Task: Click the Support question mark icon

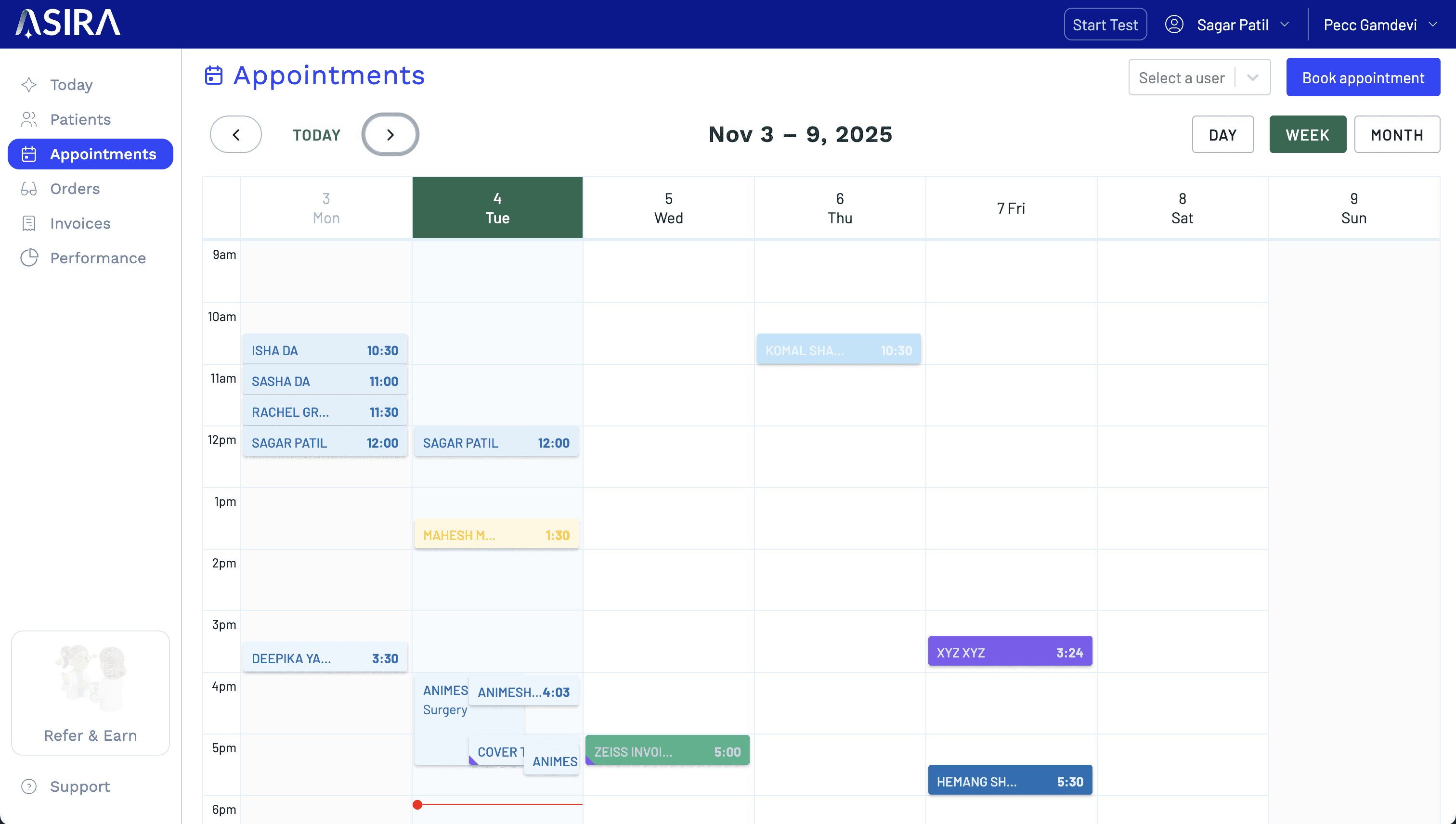Action: [x=29, y=786]
